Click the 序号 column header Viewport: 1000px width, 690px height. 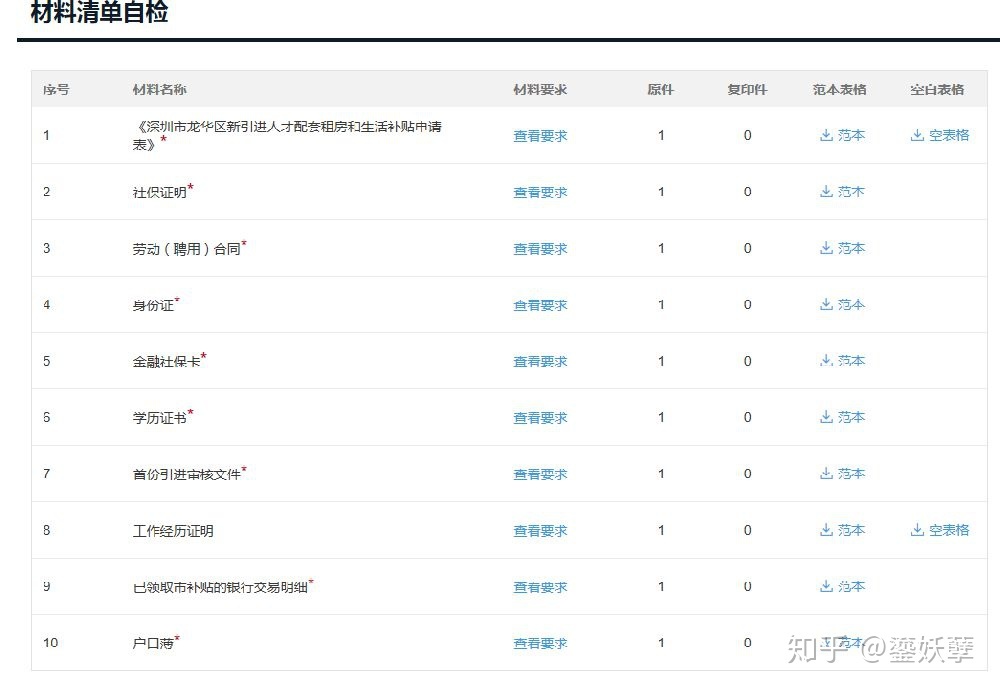pos(56,90)
